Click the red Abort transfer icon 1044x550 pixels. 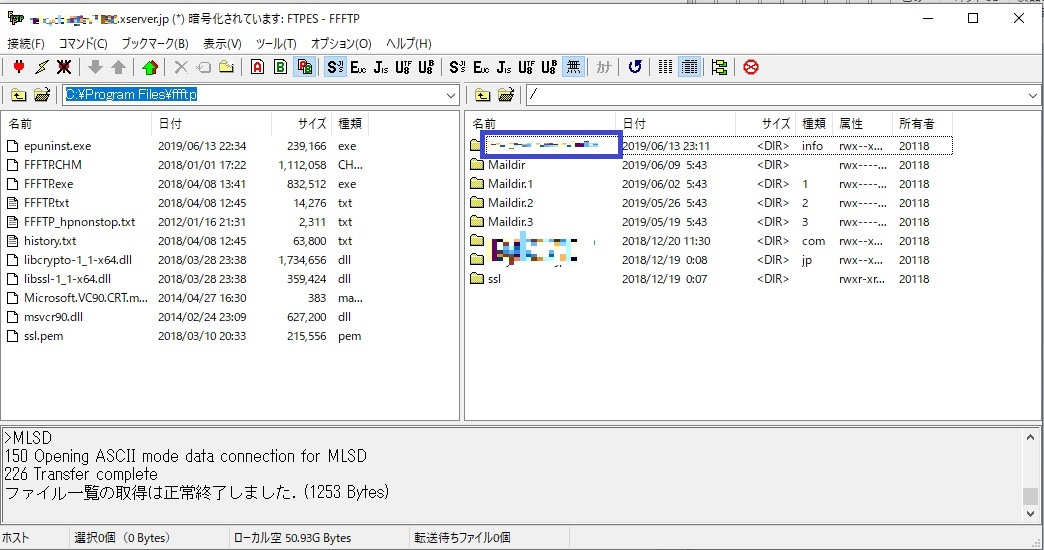click(x=751, y=67)
